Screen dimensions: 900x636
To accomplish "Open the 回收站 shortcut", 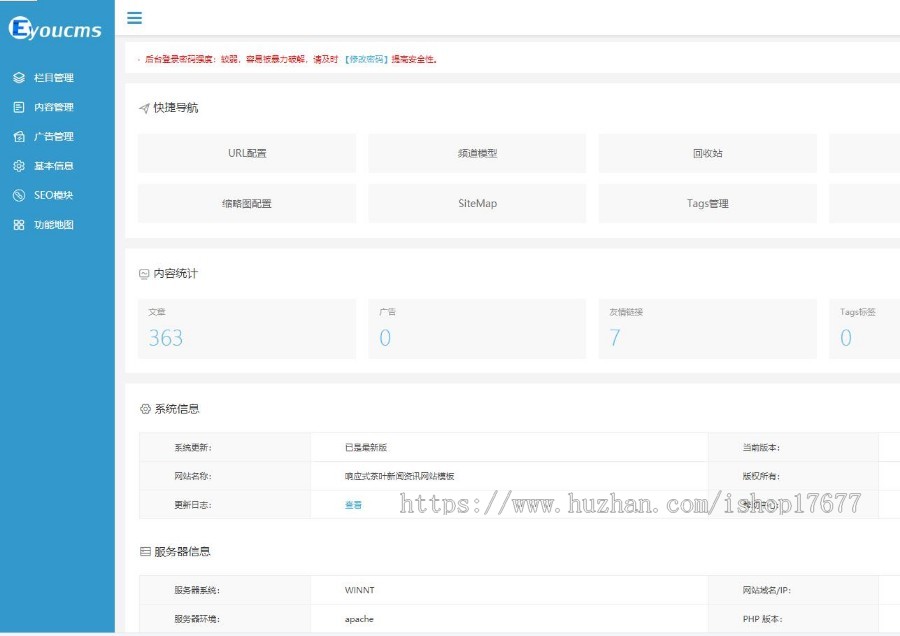I will (707, 153).
